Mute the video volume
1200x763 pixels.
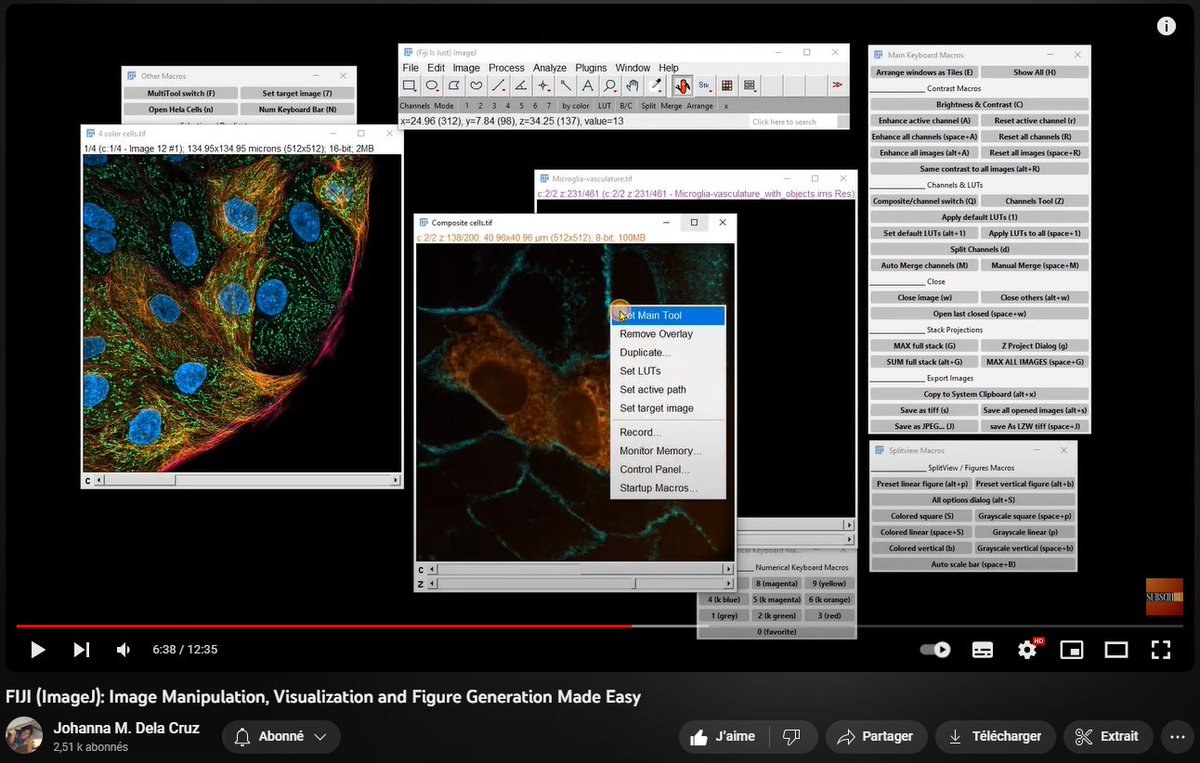click(x=123, y=650)
